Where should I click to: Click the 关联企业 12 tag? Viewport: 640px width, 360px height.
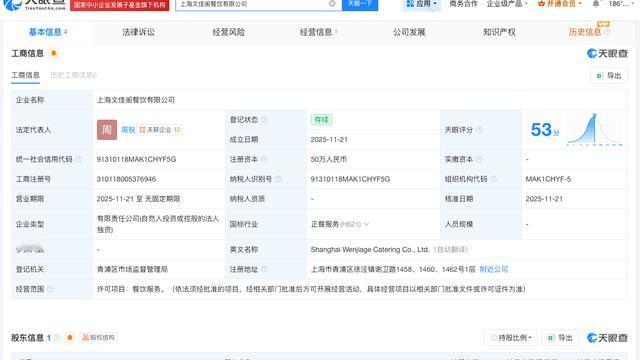click(160, 130)
